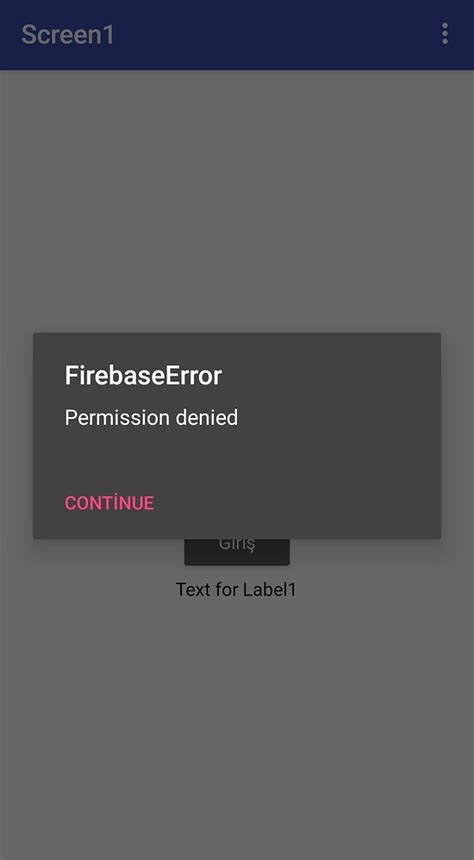Click app bar between Screen1 and menu icon
The height and width of the screenshot is (860, 474).
(x=274, y=34)
